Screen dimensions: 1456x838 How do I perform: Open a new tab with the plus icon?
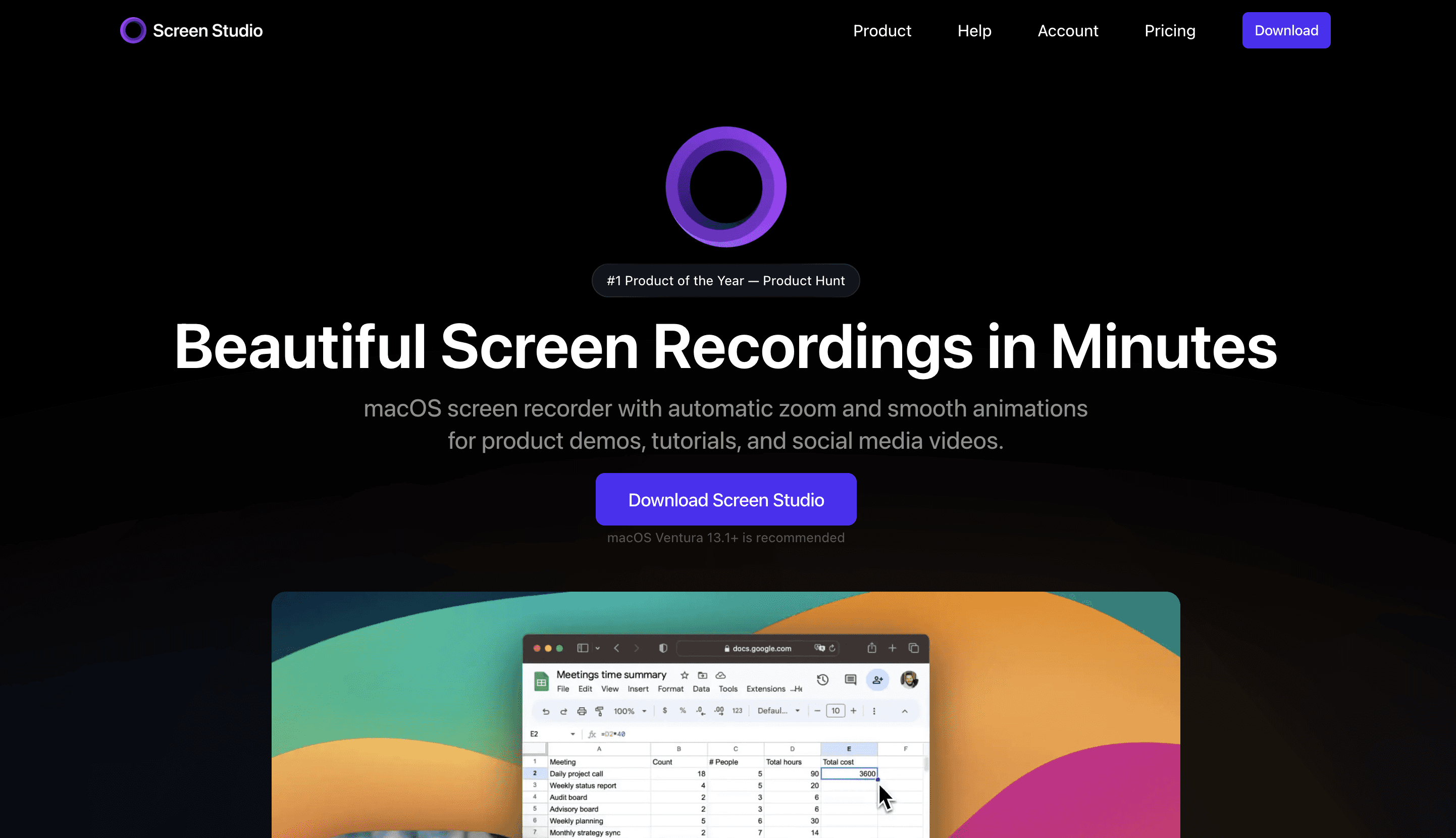tap(892, 648)
